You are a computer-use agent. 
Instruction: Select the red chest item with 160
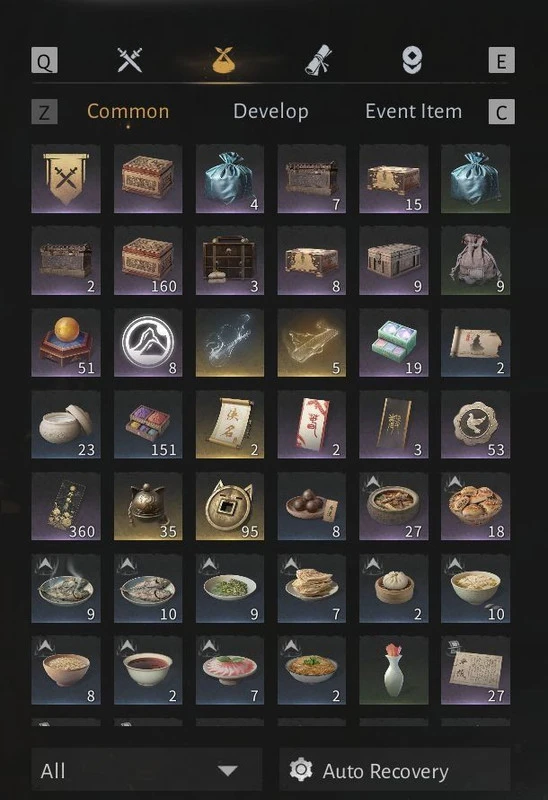pyautogui.click(x=148, y=261)
